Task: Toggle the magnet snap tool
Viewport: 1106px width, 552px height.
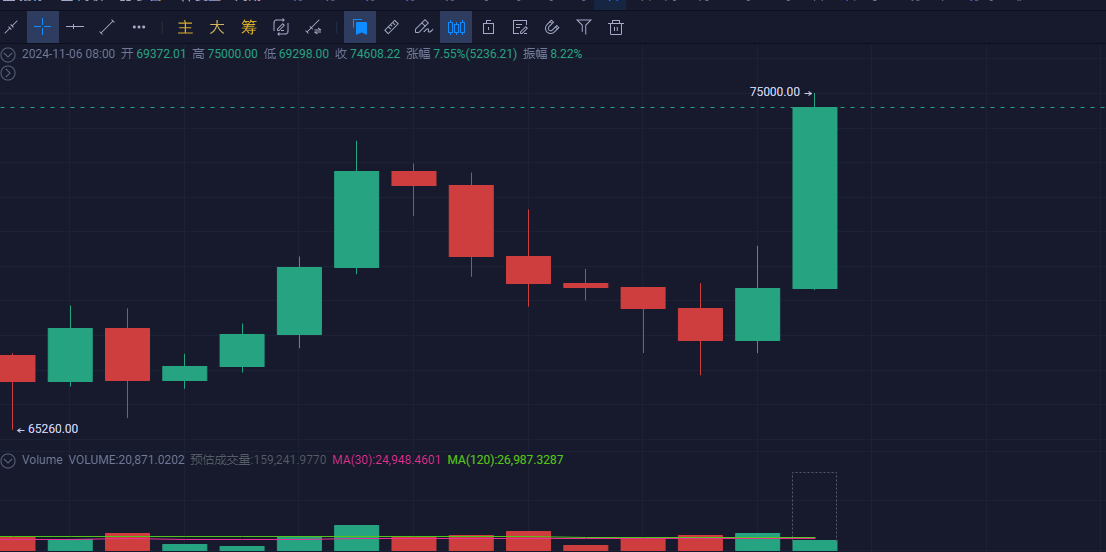Action: pos(552,27)
